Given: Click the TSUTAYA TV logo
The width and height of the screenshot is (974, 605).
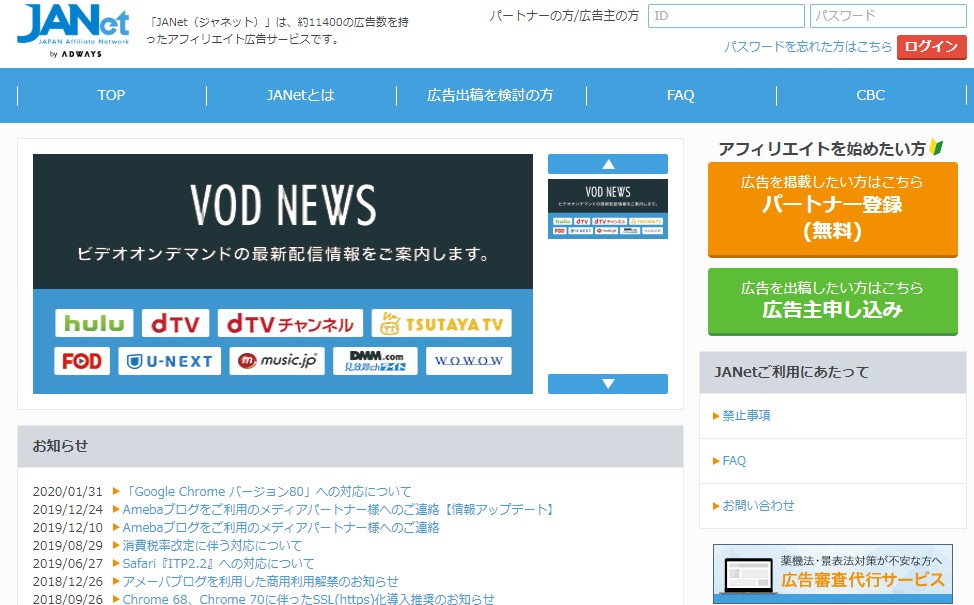Looking at the screenshot, I should click(442, 323).
